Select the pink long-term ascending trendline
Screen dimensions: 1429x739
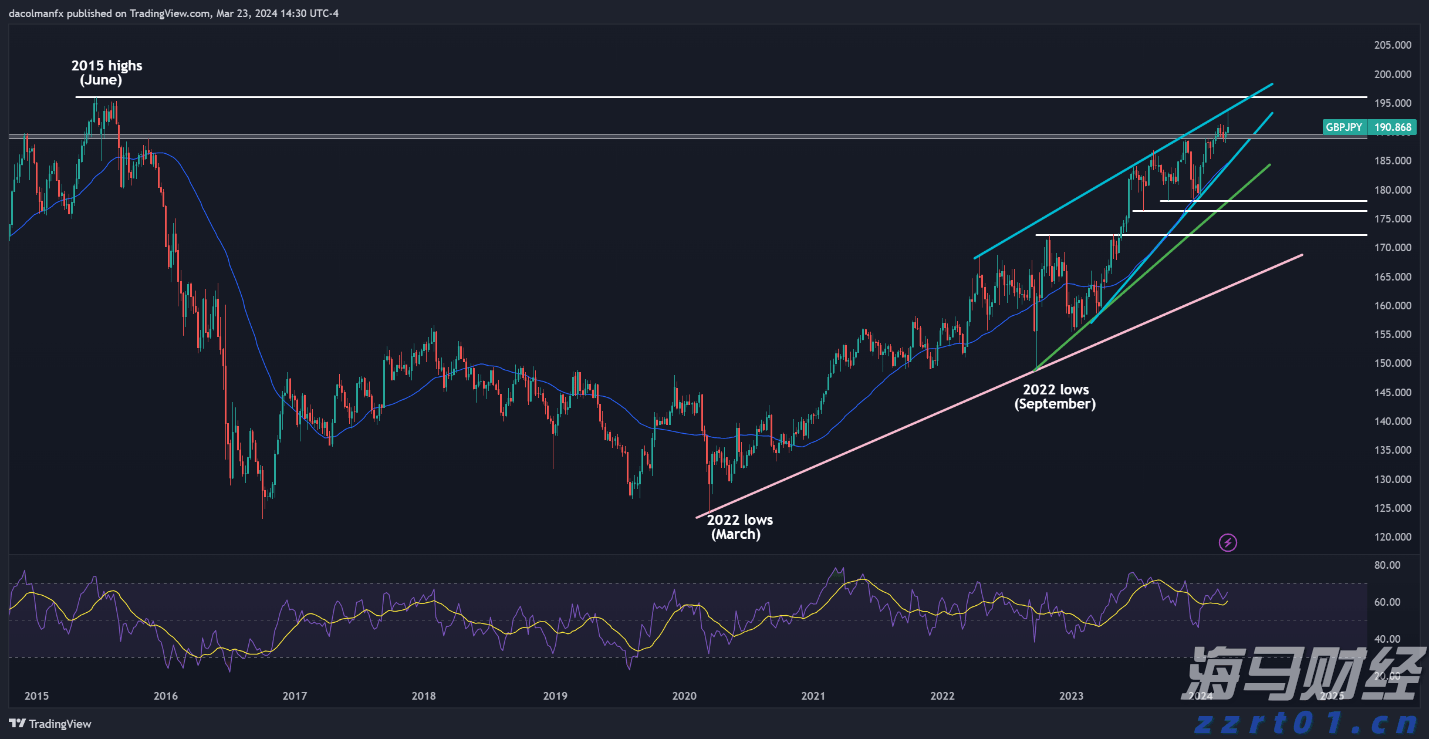pos(1000,388)
